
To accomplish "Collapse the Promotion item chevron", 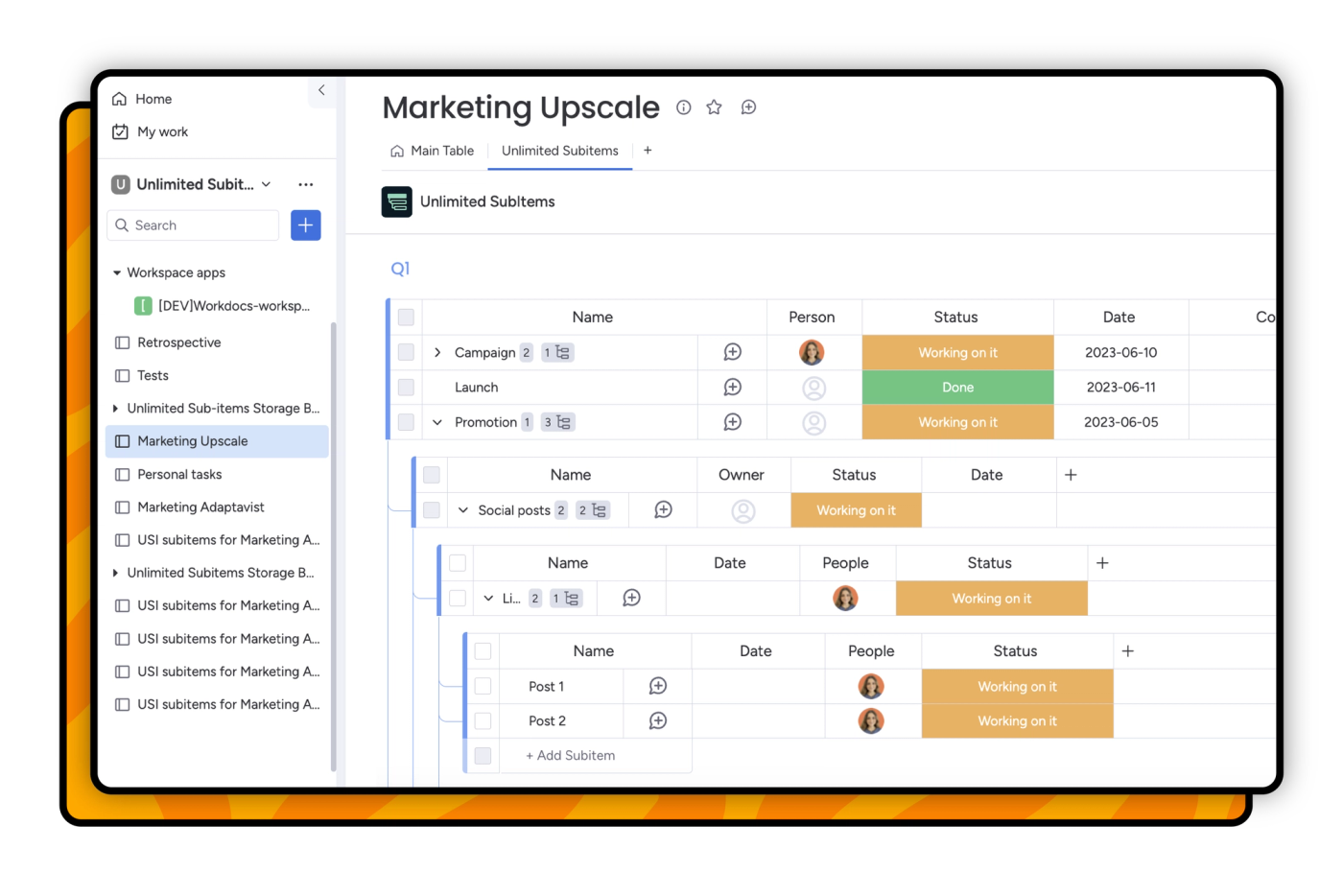I will tap(437, 422).
